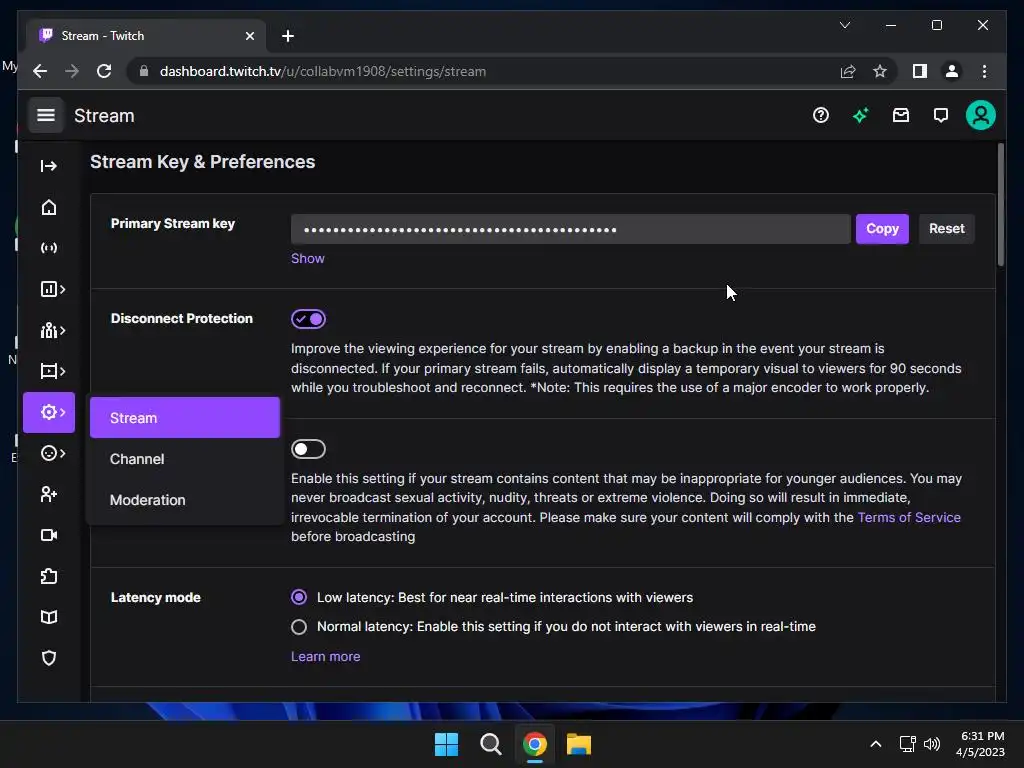This screenshot has height=768, width=1024.
Task: Expand the Settings gear sidebar section
Action: point(49,412)
